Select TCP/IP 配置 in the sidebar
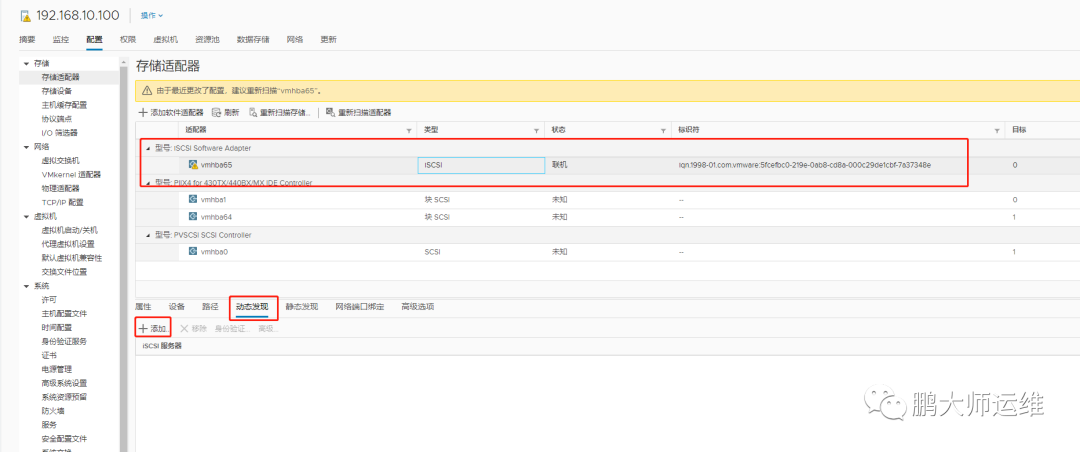Viewport: 1080px width, 452px height. pyautogui.click(x=62, y=202)
